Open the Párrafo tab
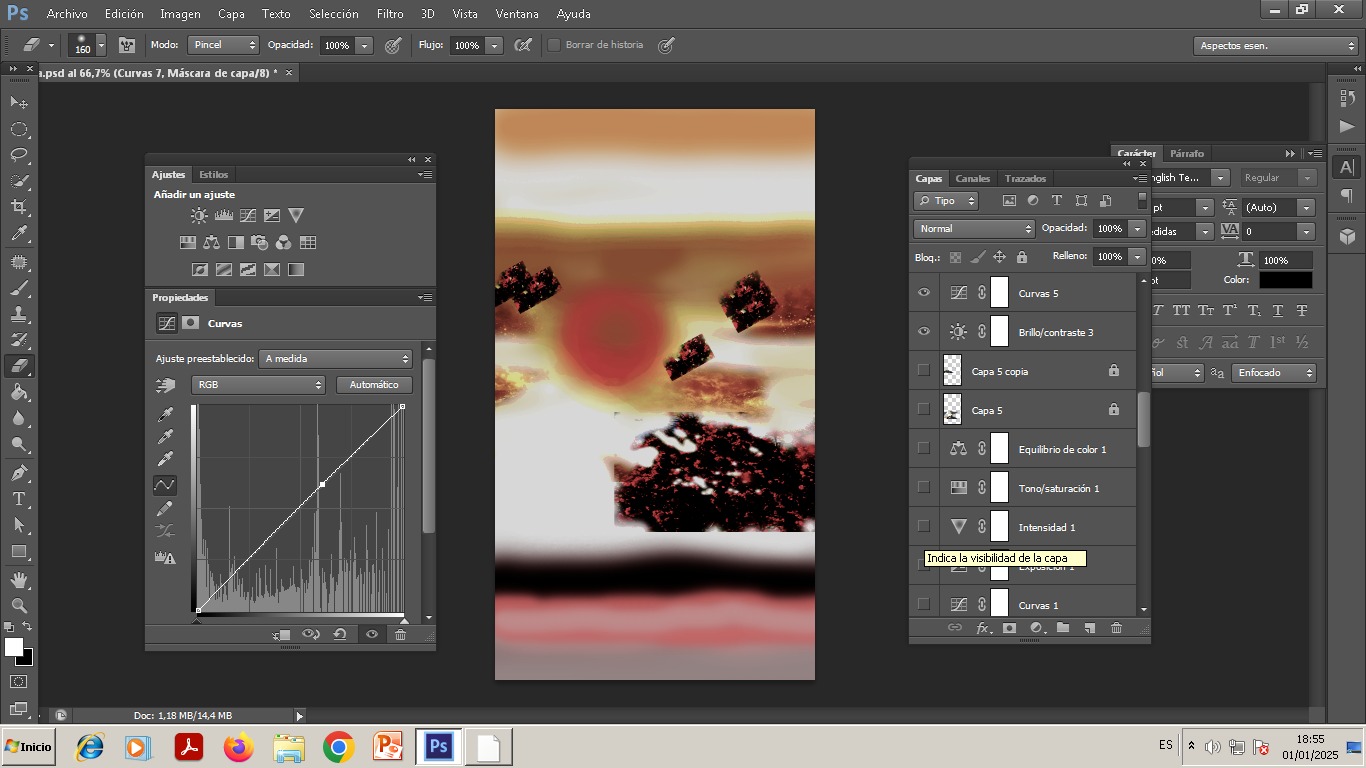 click(x=1187, y=153)
